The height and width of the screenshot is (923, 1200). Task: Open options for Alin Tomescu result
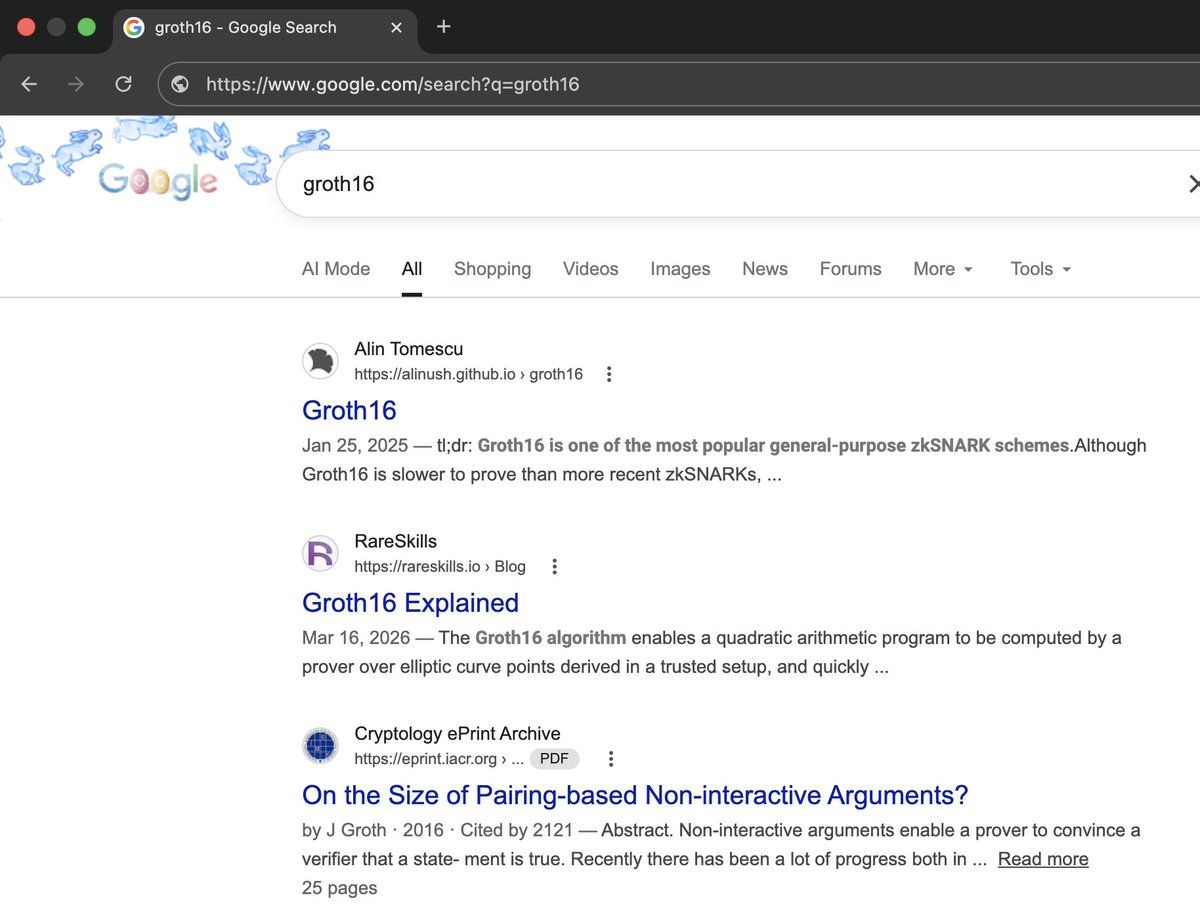coord(609,374)
